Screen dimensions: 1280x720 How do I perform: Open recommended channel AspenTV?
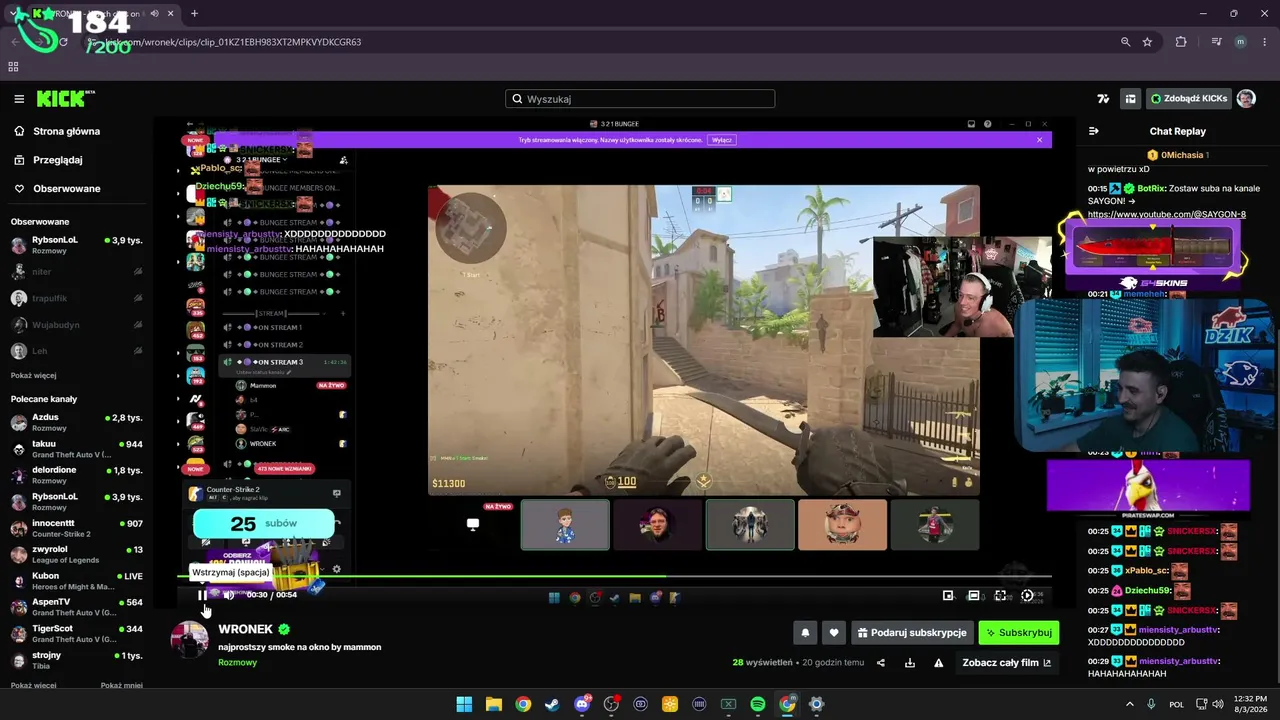tap(76, 607)
